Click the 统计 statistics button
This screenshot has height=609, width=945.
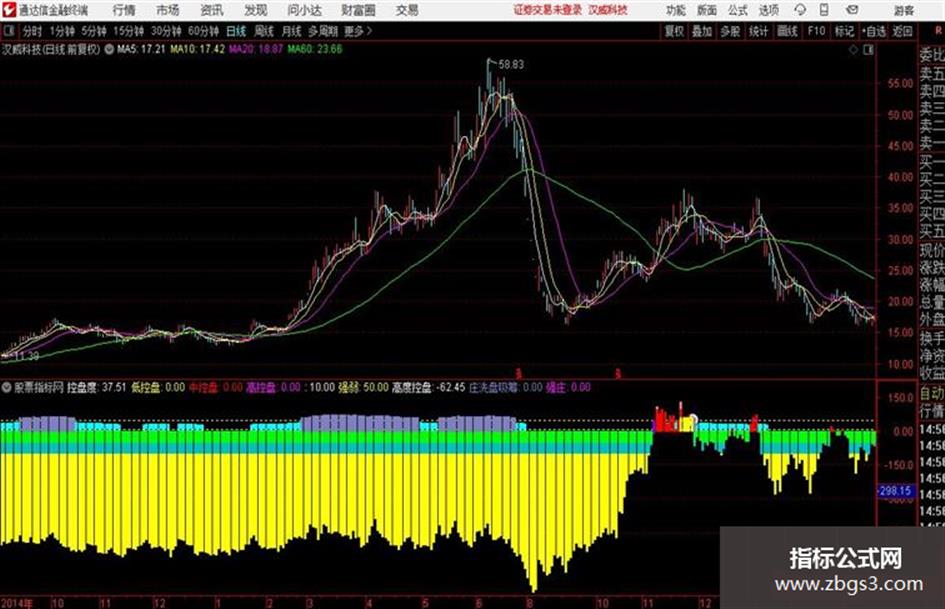click(758, 31)
